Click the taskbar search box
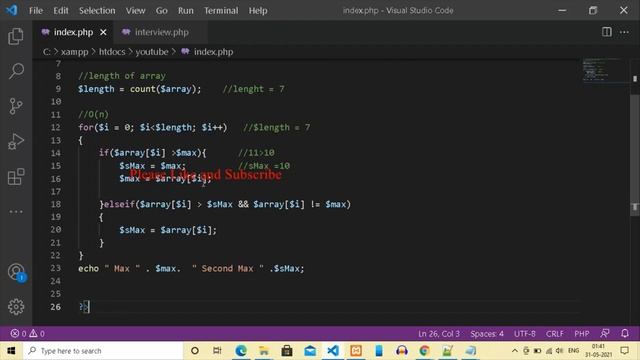 click(103, 351)
